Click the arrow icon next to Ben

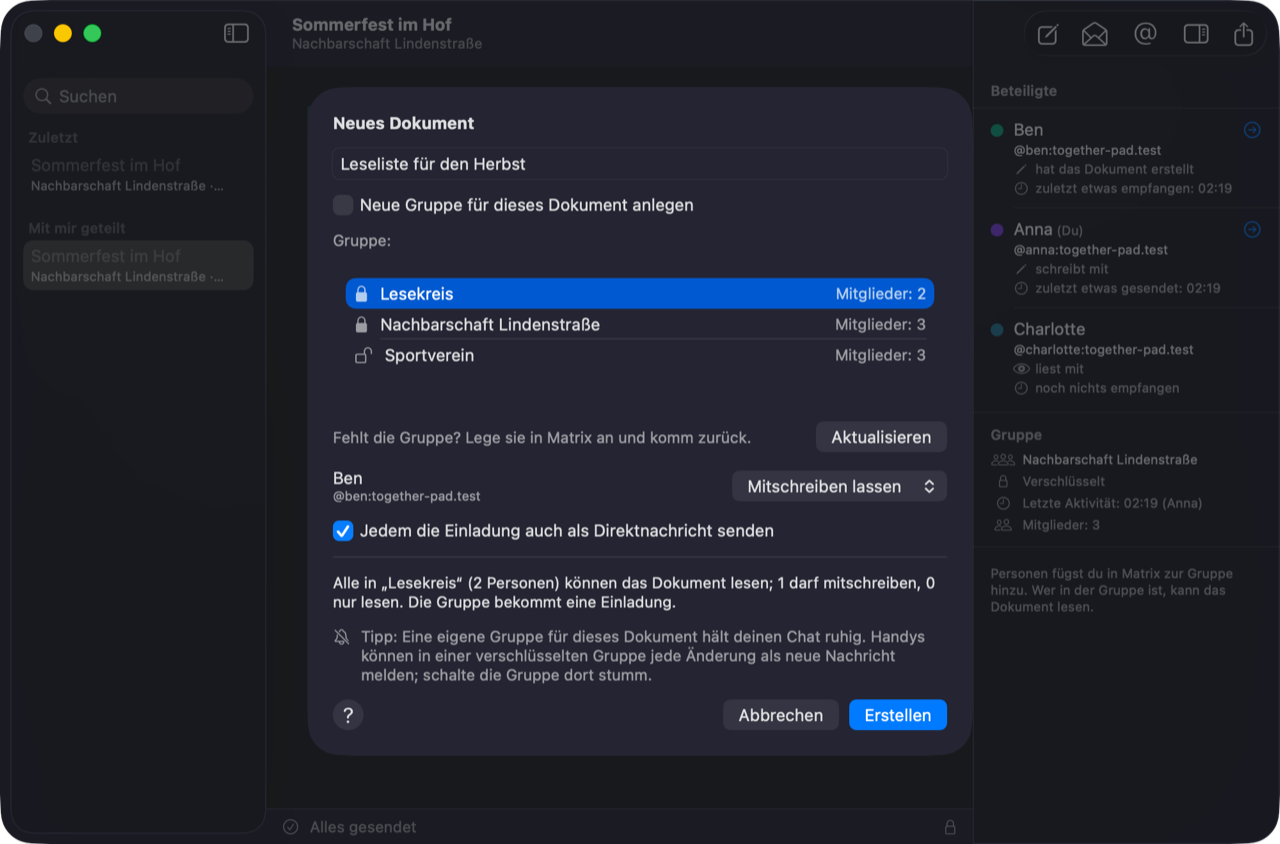coord(1252,130)
